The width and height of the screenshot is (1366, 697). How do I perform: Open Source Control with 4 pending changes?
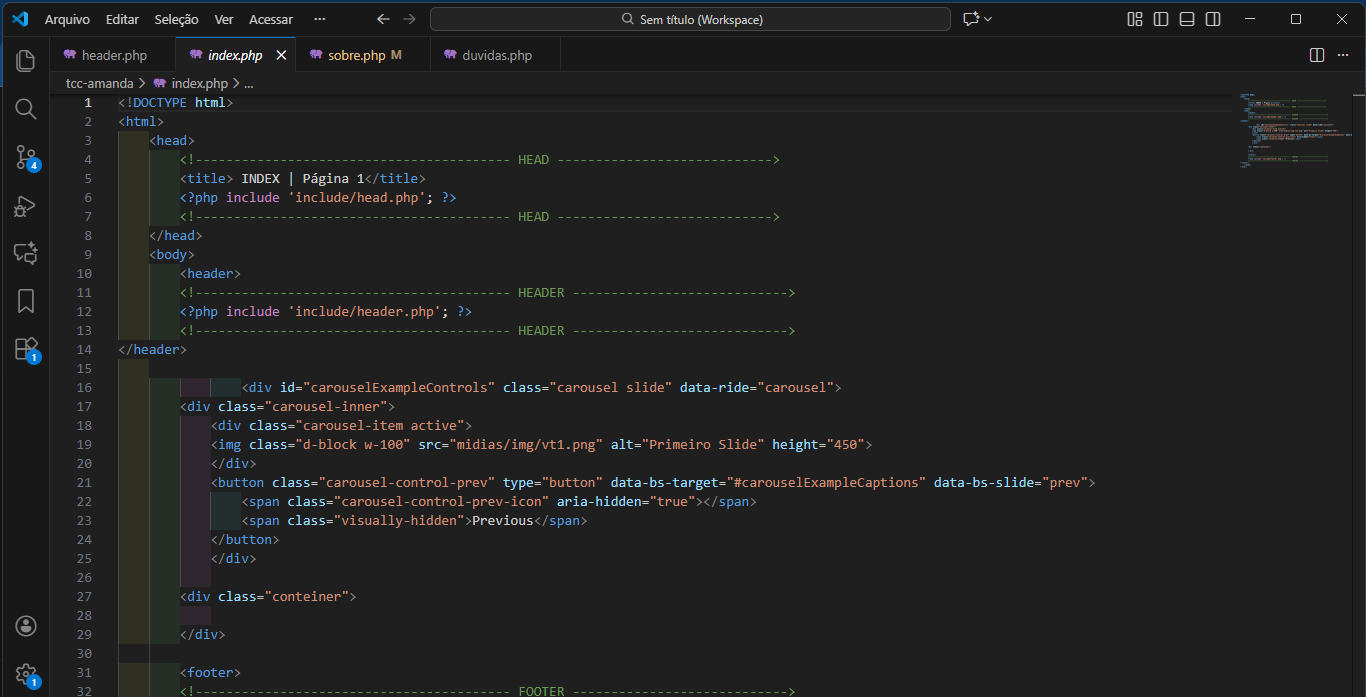26,157
